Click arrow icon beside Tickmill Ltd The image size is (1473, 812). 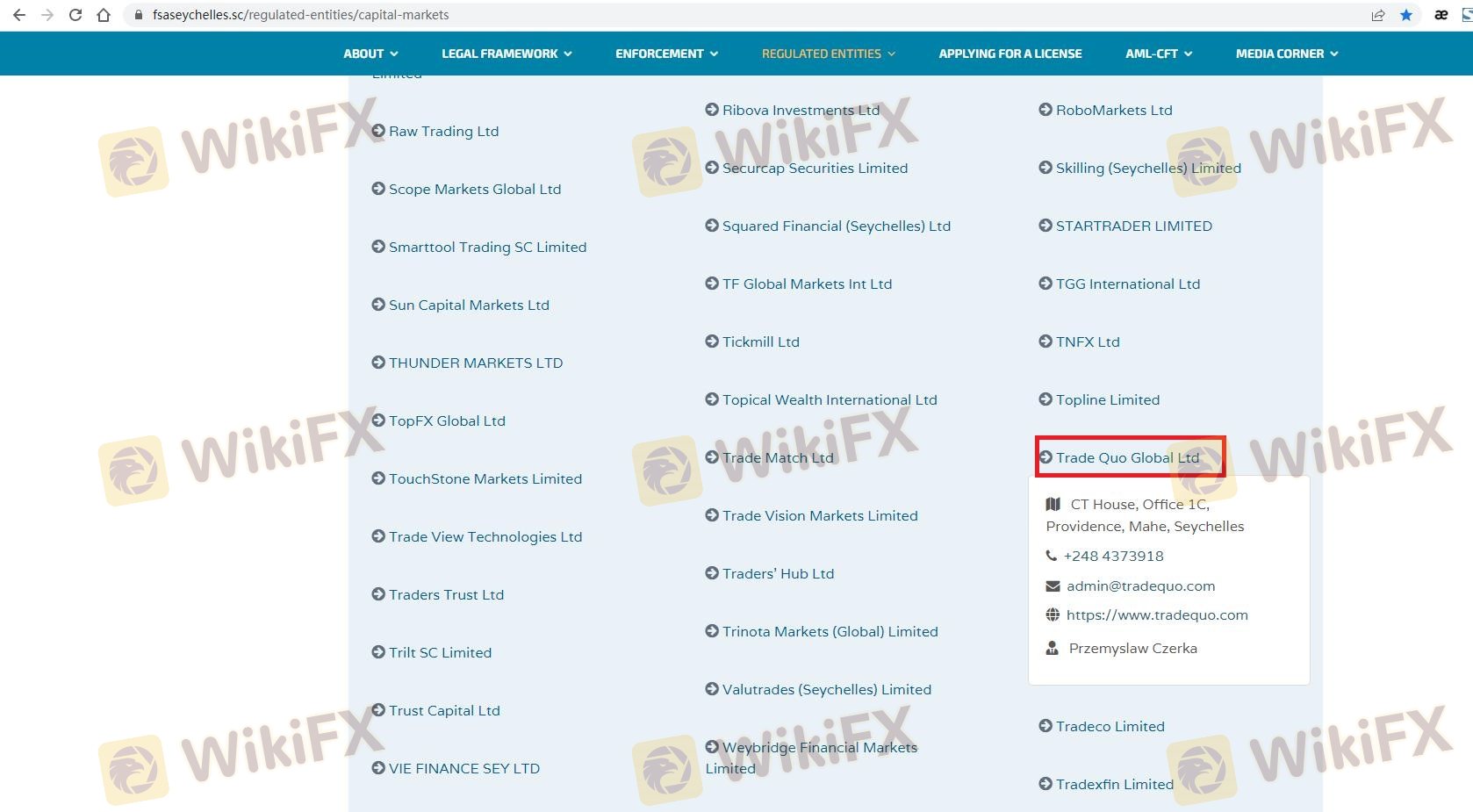coord(712,341)
